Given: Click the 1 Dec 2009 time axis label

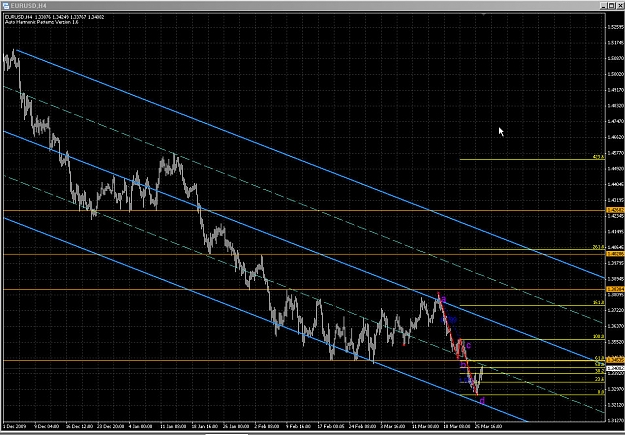Looking at the screenshot, I should (x=15, y=426).
